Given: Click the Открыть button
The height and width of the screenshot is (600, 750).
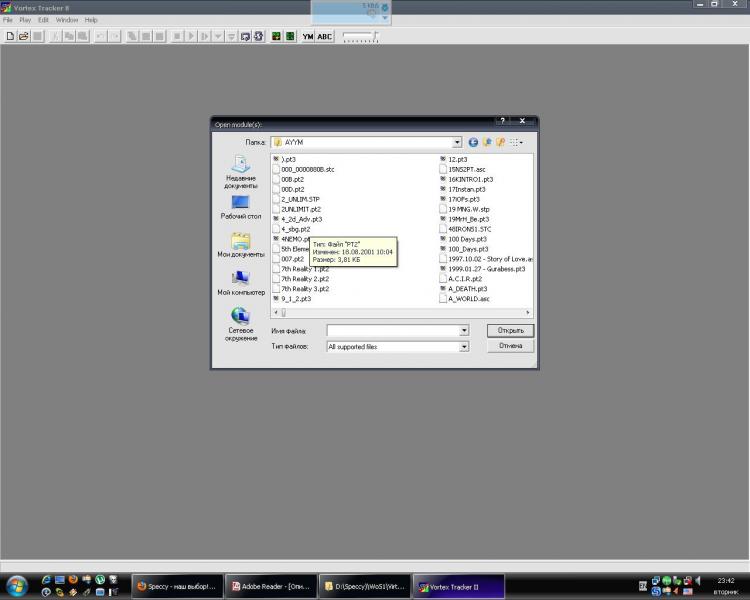Looking at the screenshot, I should (x=510, y=330).
